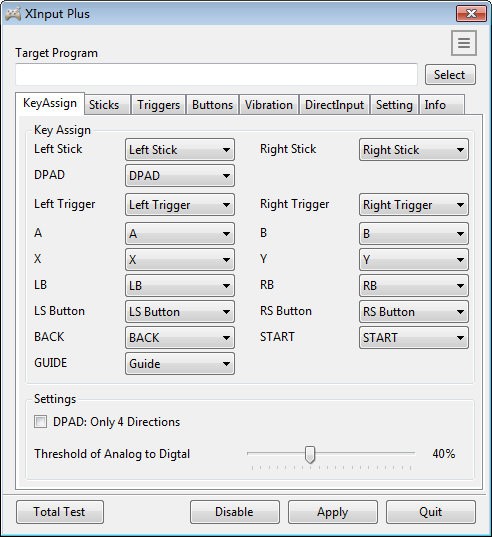The height and width of the screenshot is (537, 492).
Task: Open the Vibration tab
Action: point(269,105)
